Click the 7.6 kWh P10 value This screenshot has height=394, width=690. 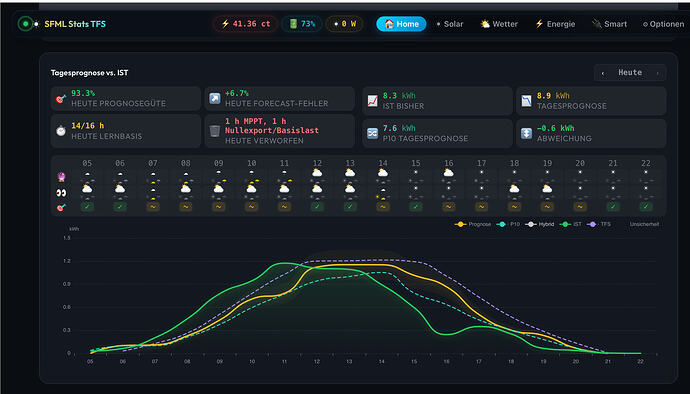tap(399, 128)
